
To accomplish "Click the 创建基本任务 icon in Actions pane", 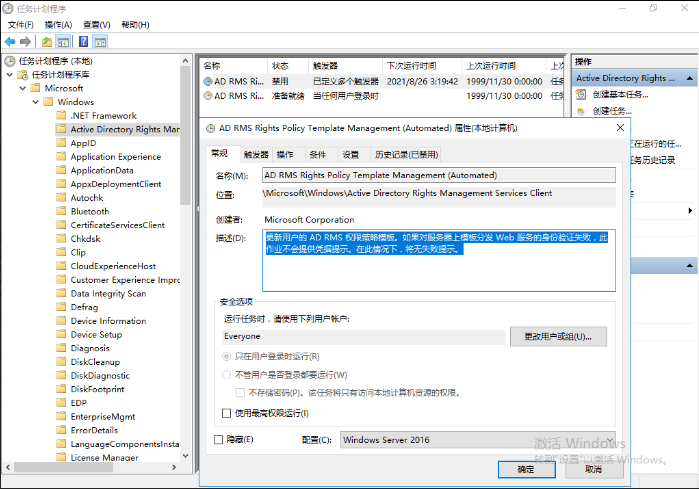I will [581, 95].
